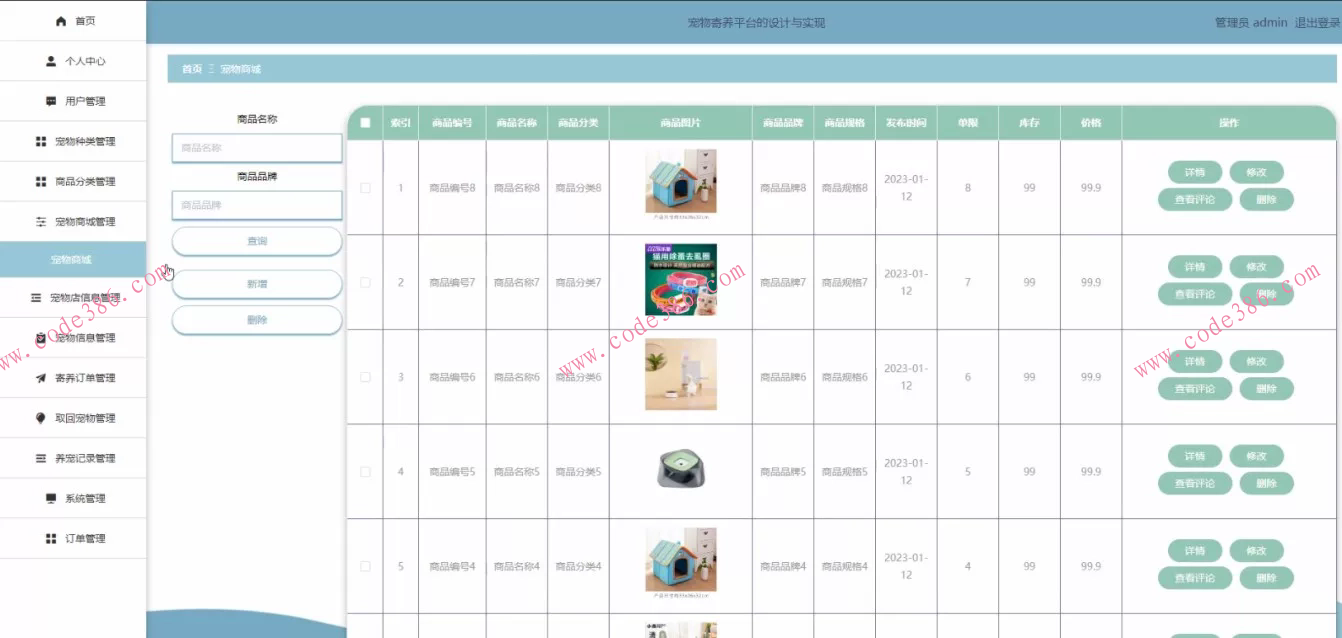Click the 库存 column header
The height and width of the screenshot is (638, 1342).
pos(1029,123)
